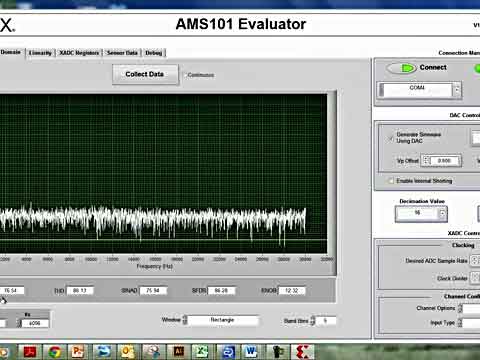
Task: Open the Xilinx application taskbar icon
Action: [302, 352]
